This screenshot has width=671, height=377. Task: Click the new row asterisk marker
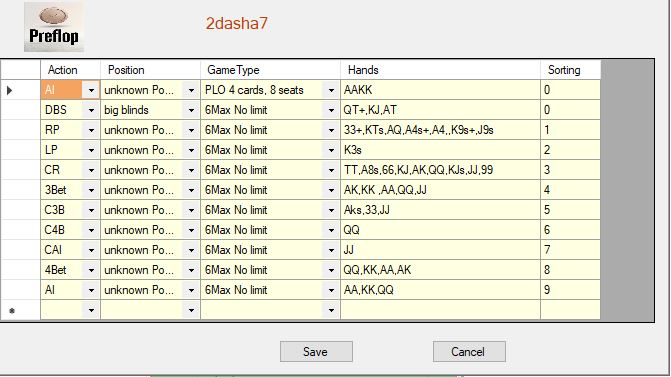pyautogui.click(x=12, y=311)
